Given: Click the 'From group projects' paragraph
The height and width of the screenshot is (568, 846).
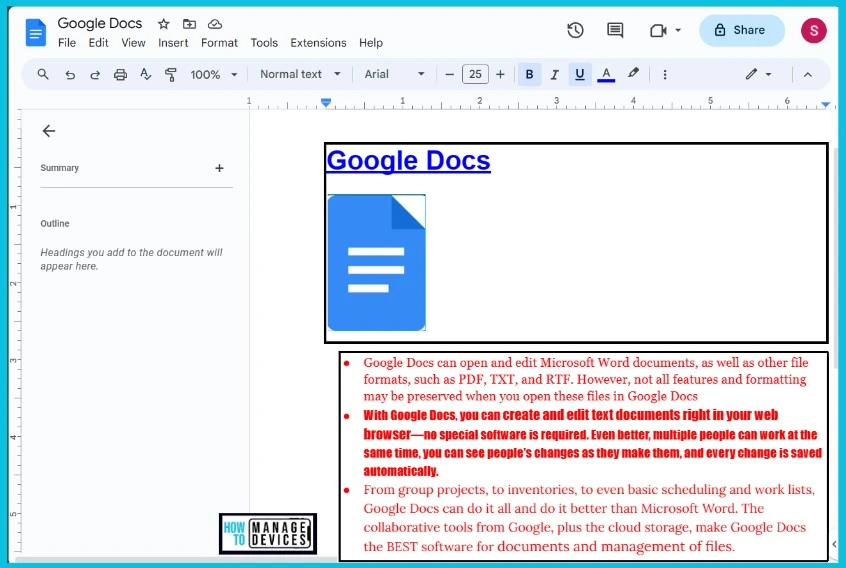Looking at the screenshot, I should point(589,518).
